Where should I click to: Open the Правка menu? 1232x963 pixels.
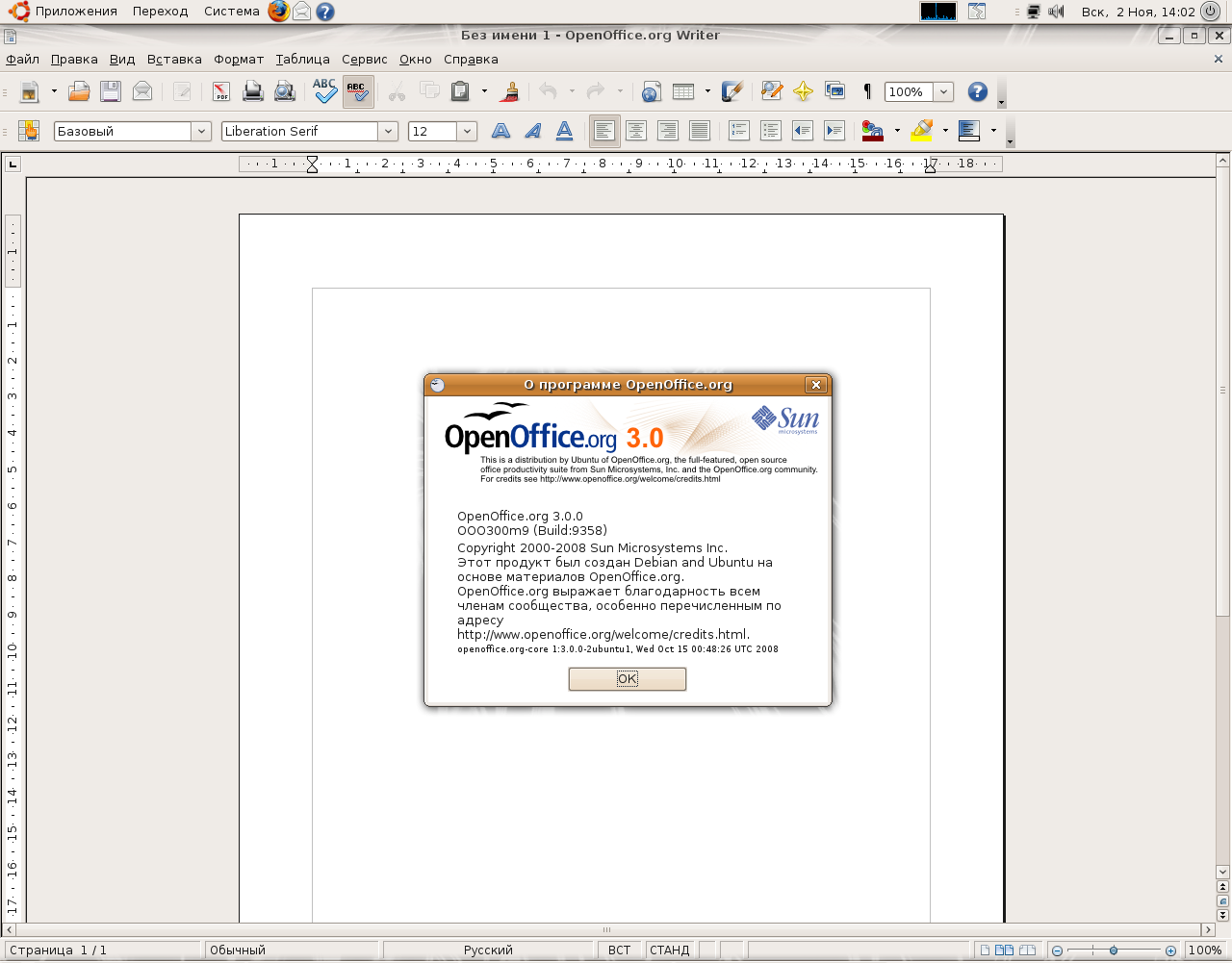[74, 59]
